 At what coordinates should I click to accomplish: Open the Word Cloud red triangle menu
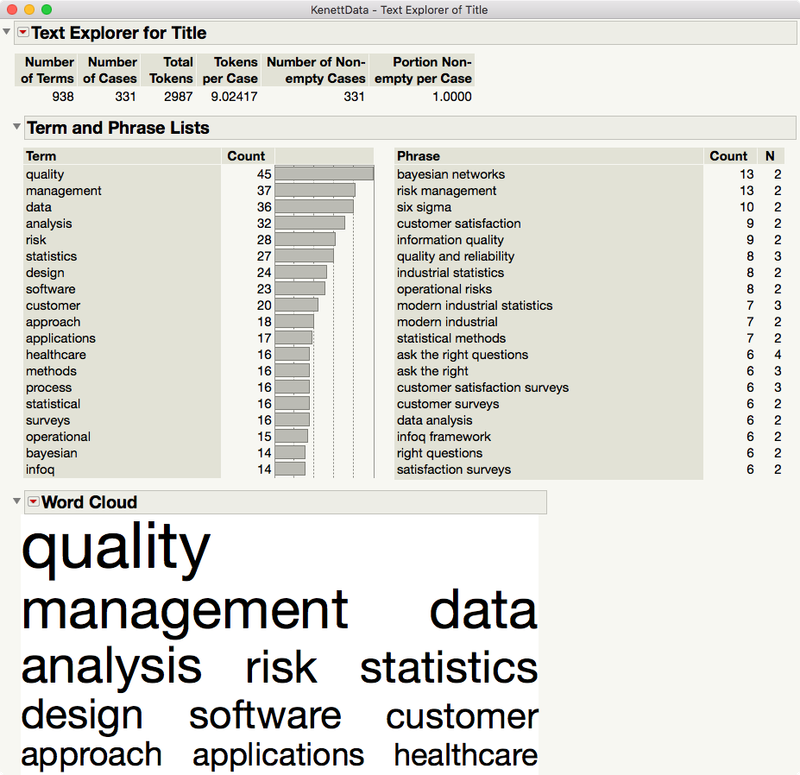[33, 502]
